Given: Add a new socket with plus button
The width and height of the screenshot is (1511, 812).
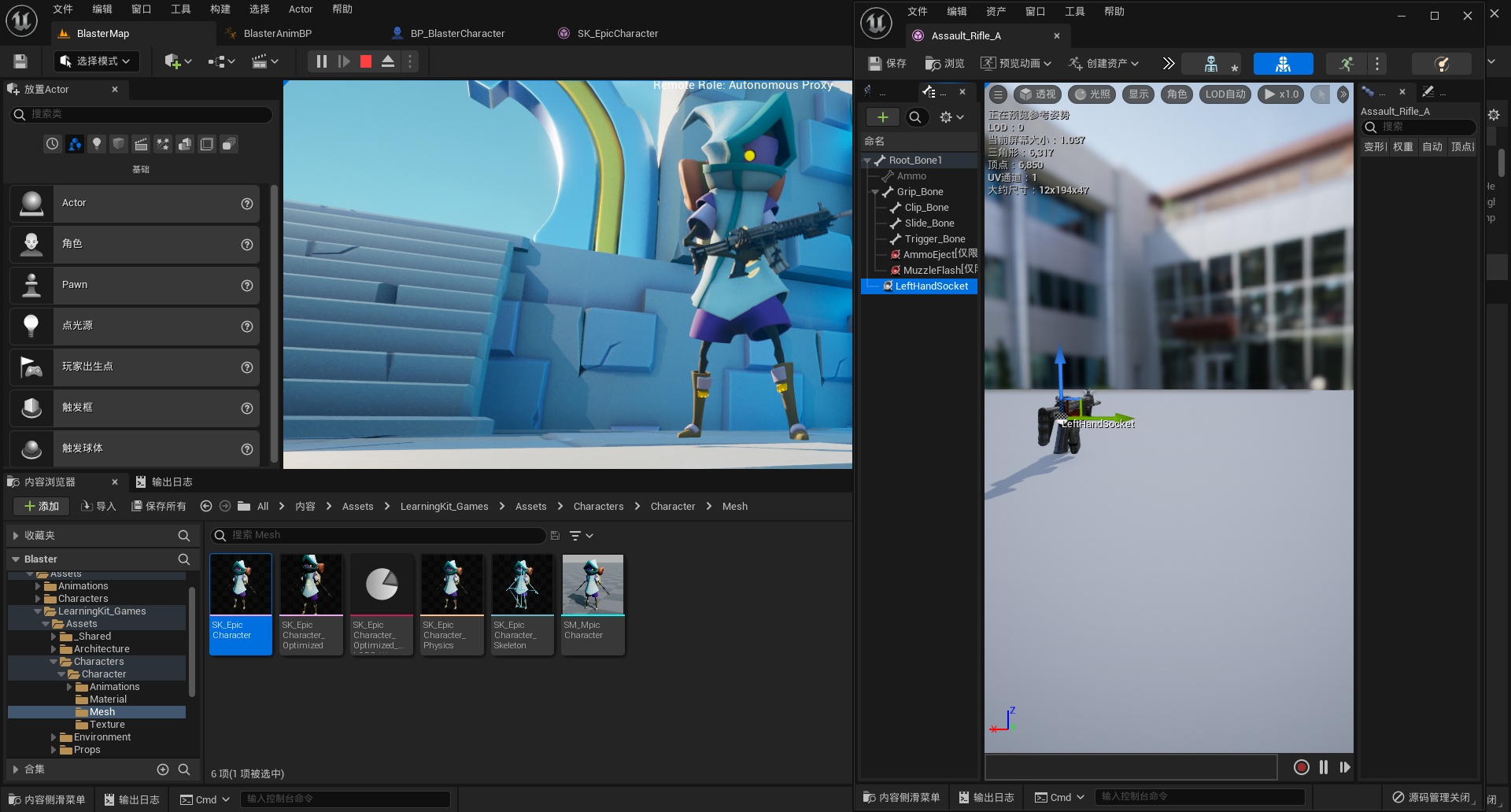Looking at the screenshot, I should (883, 117).
